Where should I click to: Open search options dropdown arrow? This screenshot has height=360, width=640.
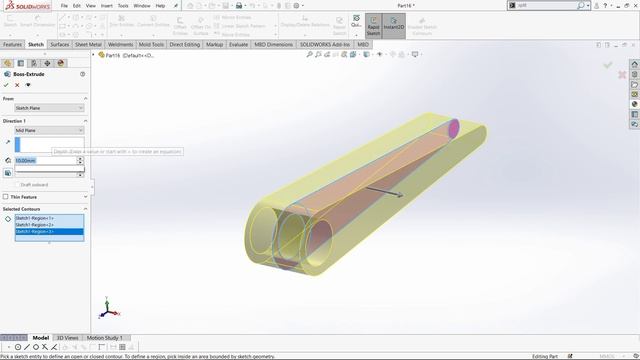(588, 6)
